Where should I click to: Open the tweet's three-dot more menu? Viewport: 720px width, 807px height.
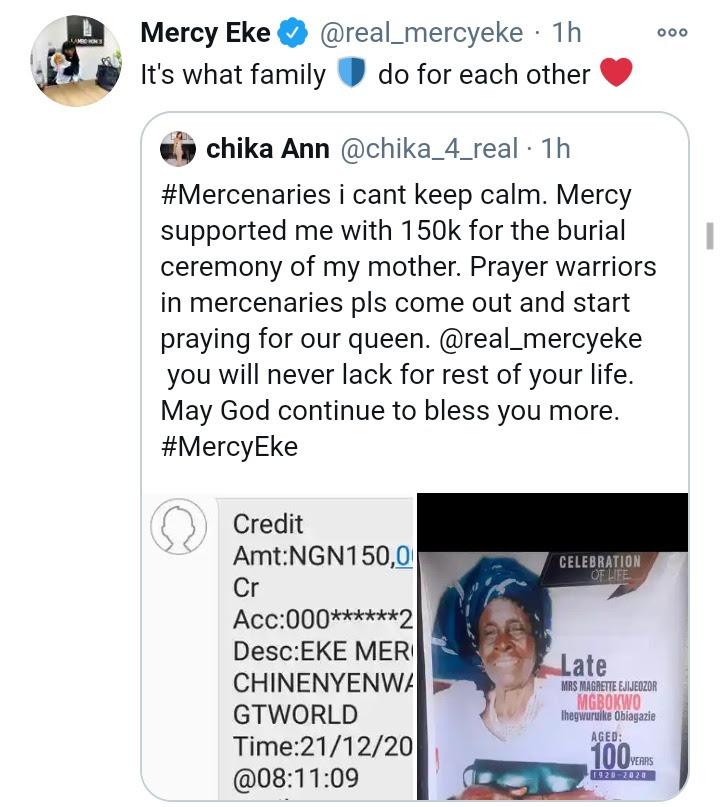coord(672,32)
